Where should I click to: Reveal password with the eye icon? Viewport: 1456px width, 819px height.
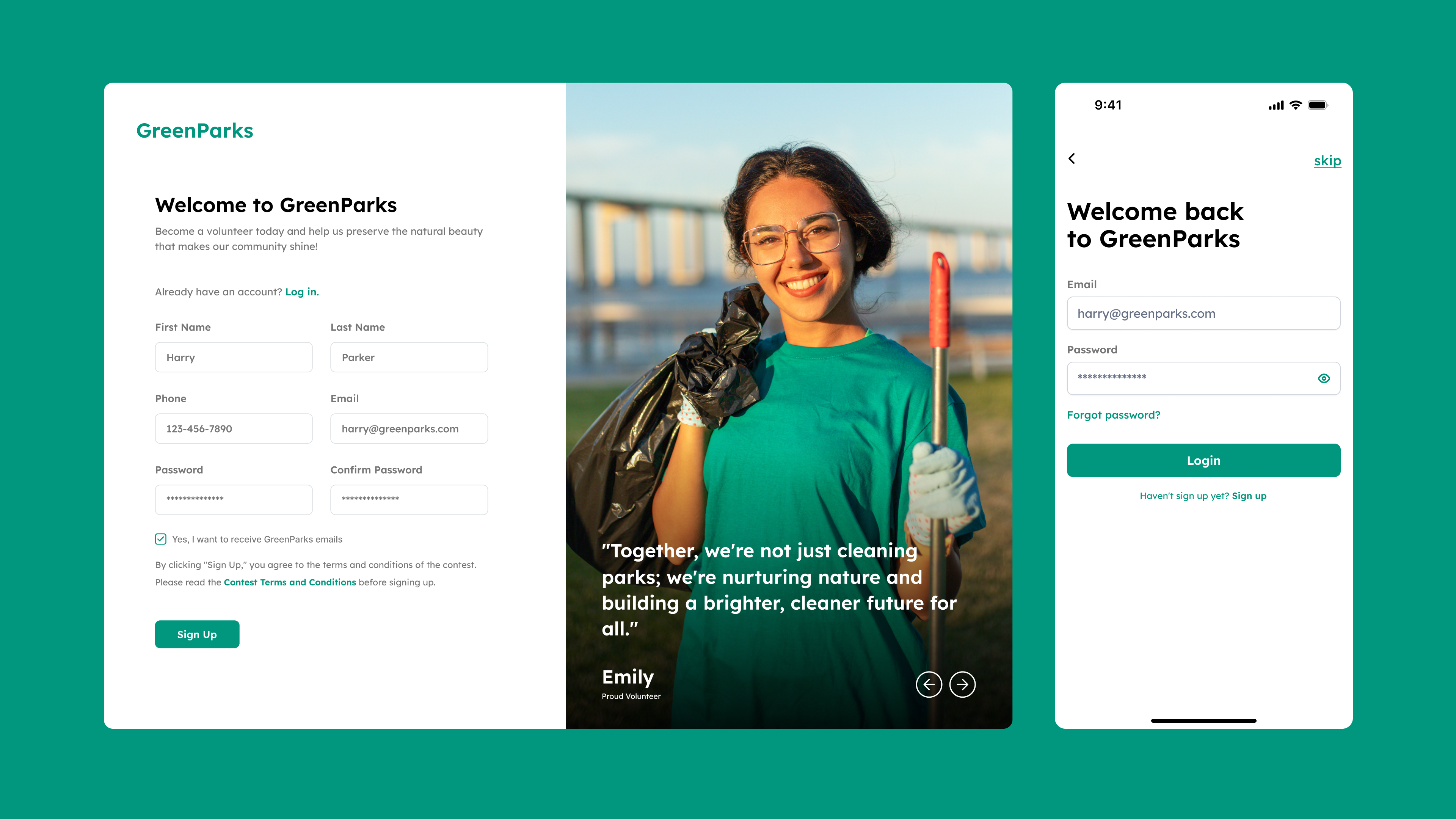point(1324,378)
